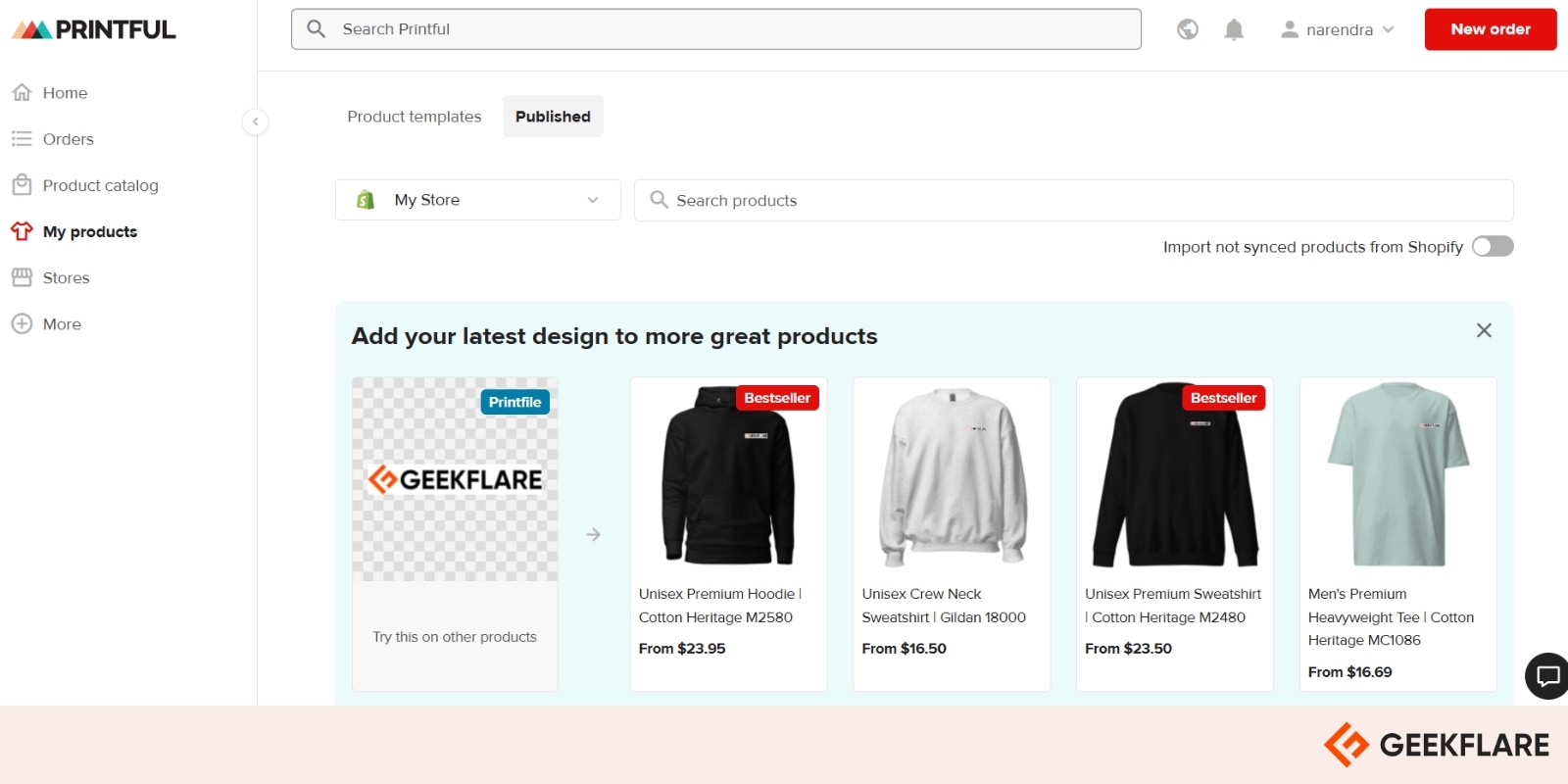Click the user avatar icon
The image size is (1568, 784).
(x=1290, y=29)
